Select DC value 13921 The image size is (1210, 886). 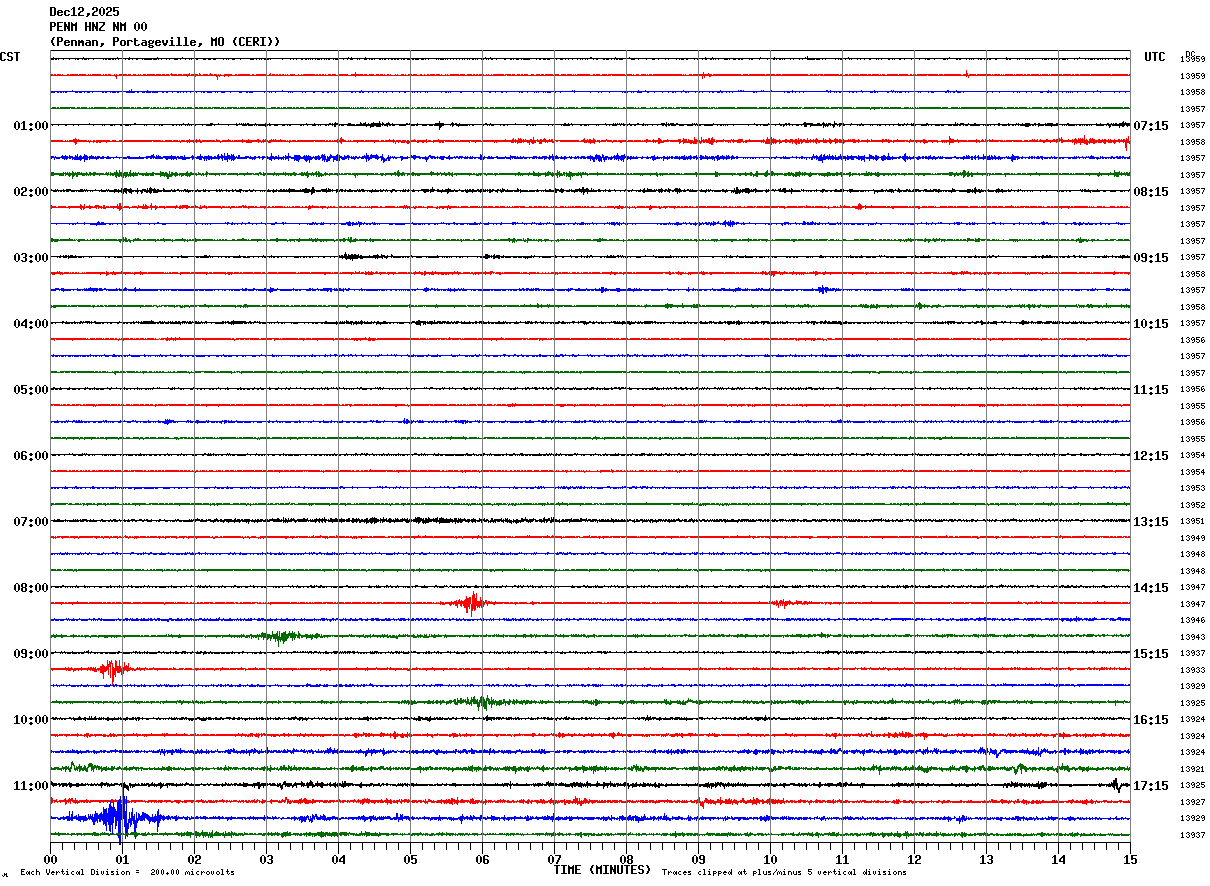1192,769
